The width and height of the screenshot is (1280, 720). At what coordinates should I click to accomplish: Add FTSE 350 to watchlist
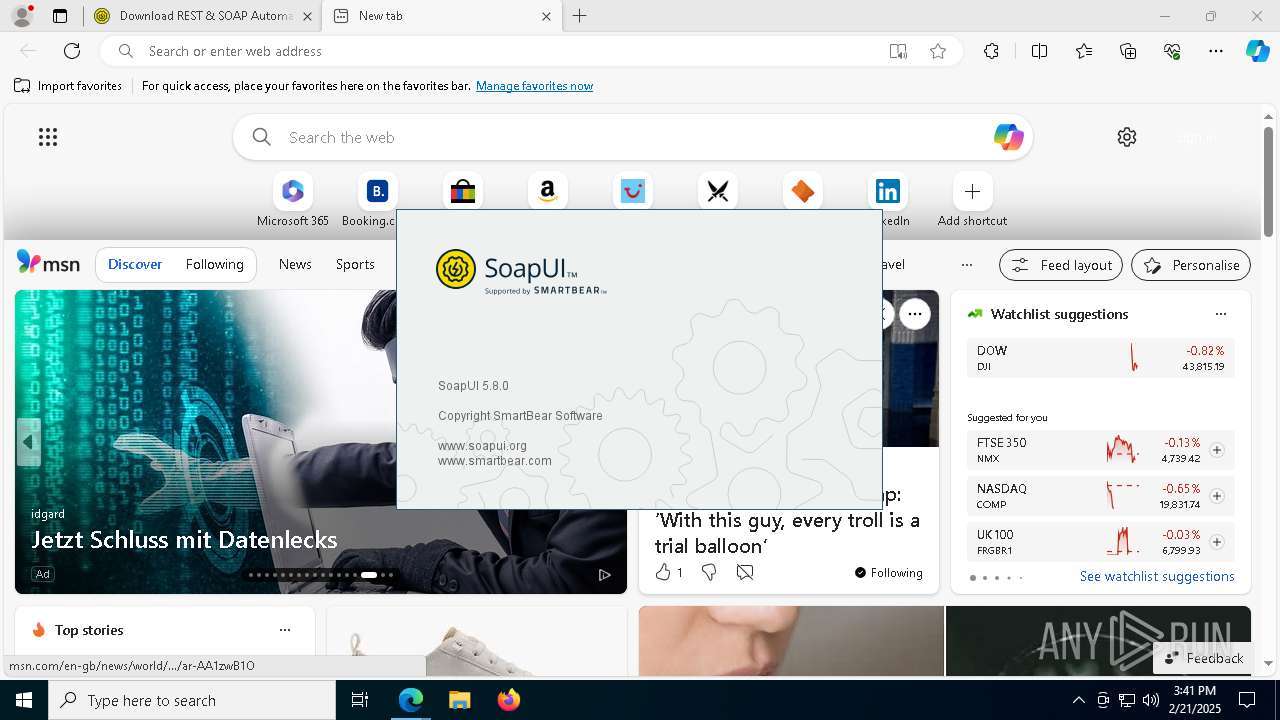(x=1217, y=450)
